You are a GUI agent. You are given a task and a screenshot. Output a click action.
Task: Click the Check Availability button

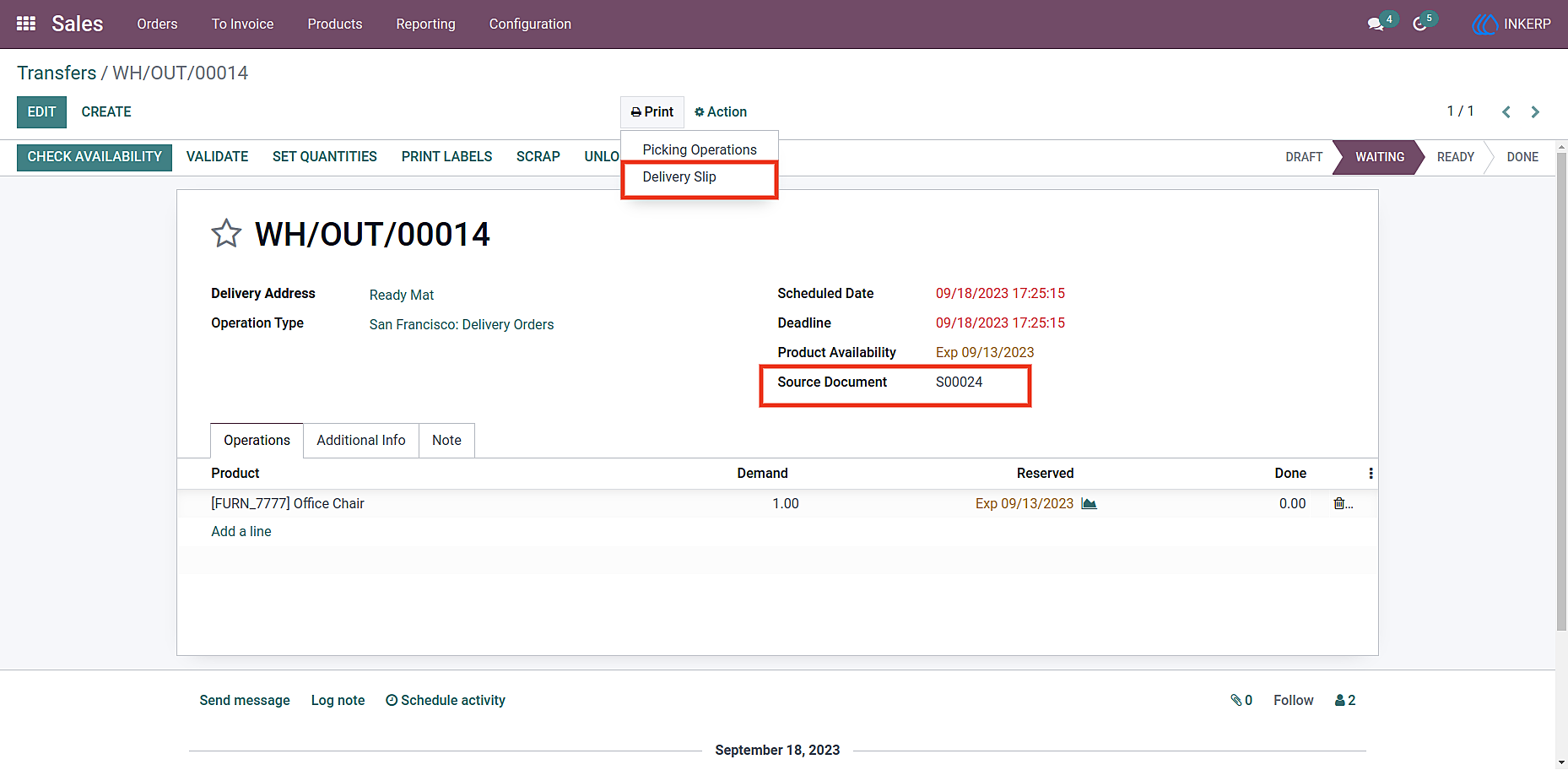pyautogui.click(x=95, y=157)
